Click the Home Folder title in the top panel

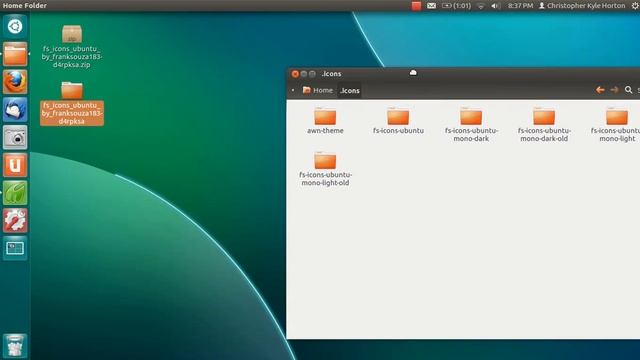pyautogui.click(x=24, y=6)
